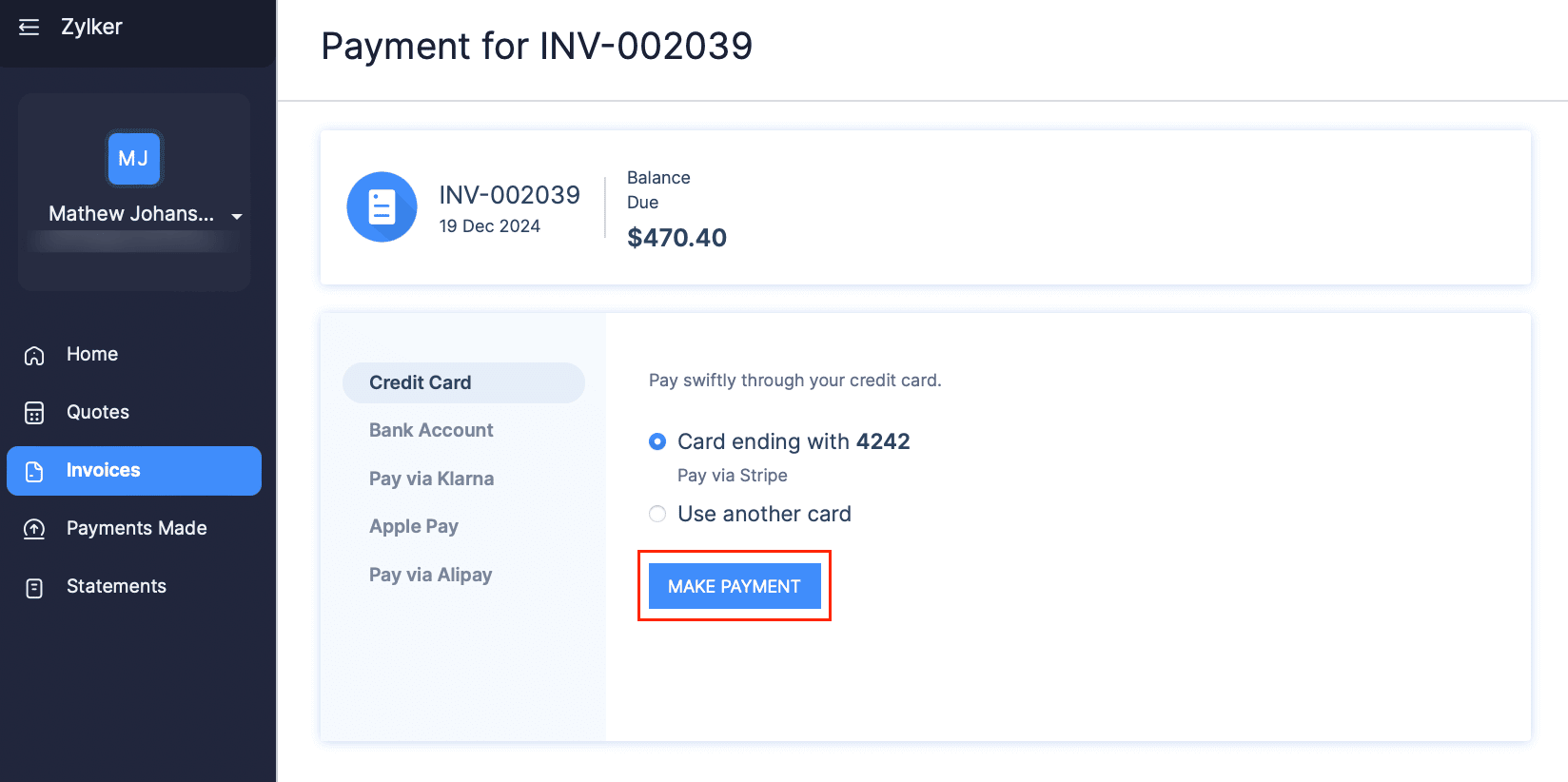Choose the Use another card option
The image size is (1568, 782).
657,514
